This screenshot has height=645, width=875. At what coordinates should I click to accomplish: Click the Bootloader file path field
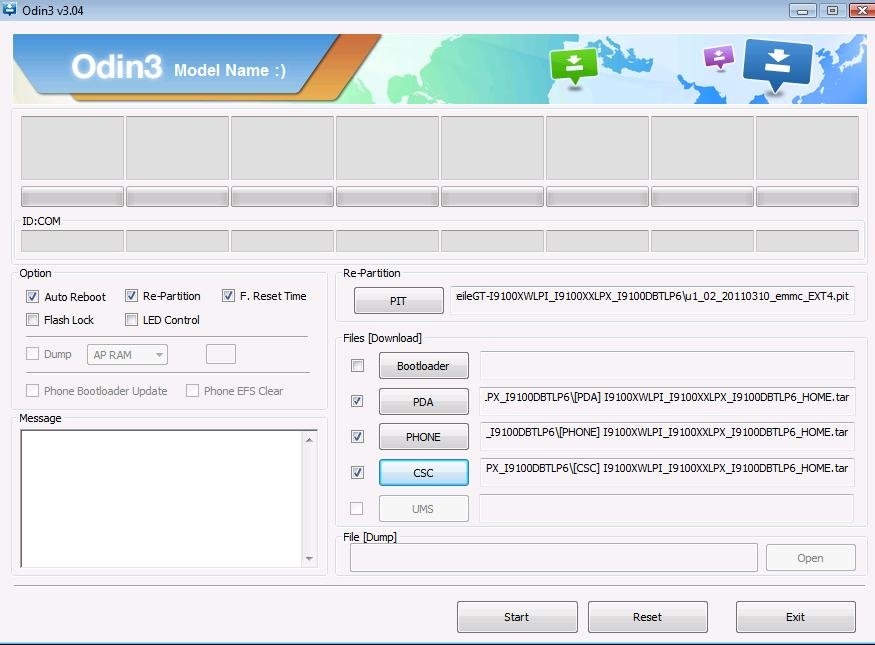(667, 366)
